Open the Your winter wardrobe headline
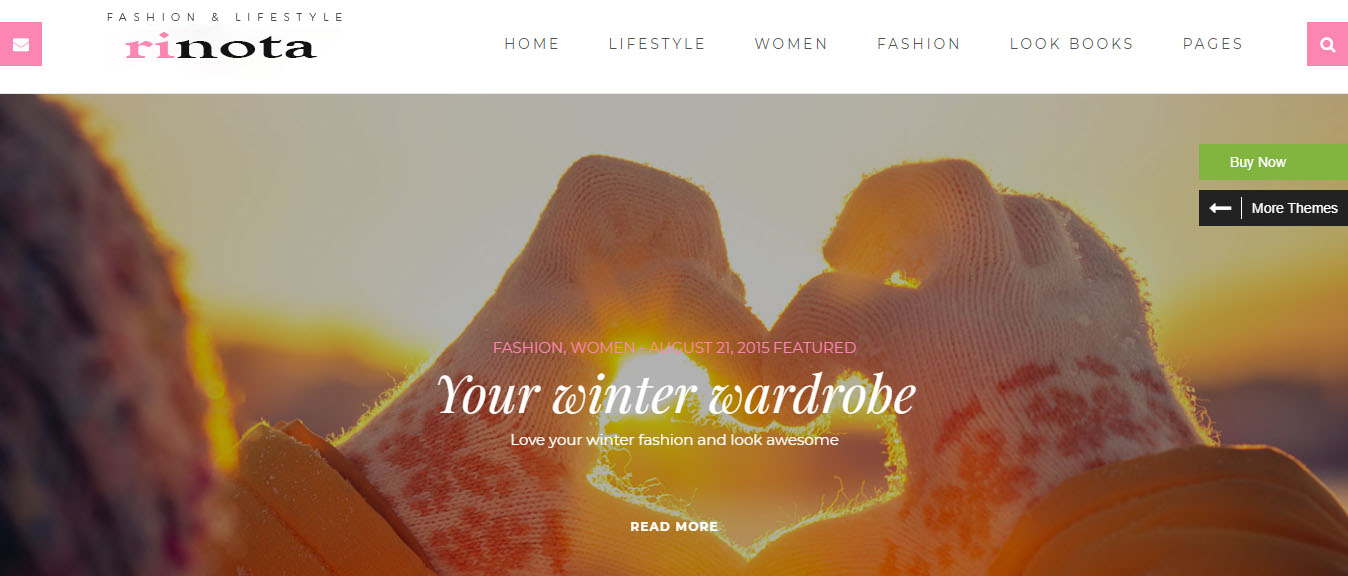 tap(676, 394)
